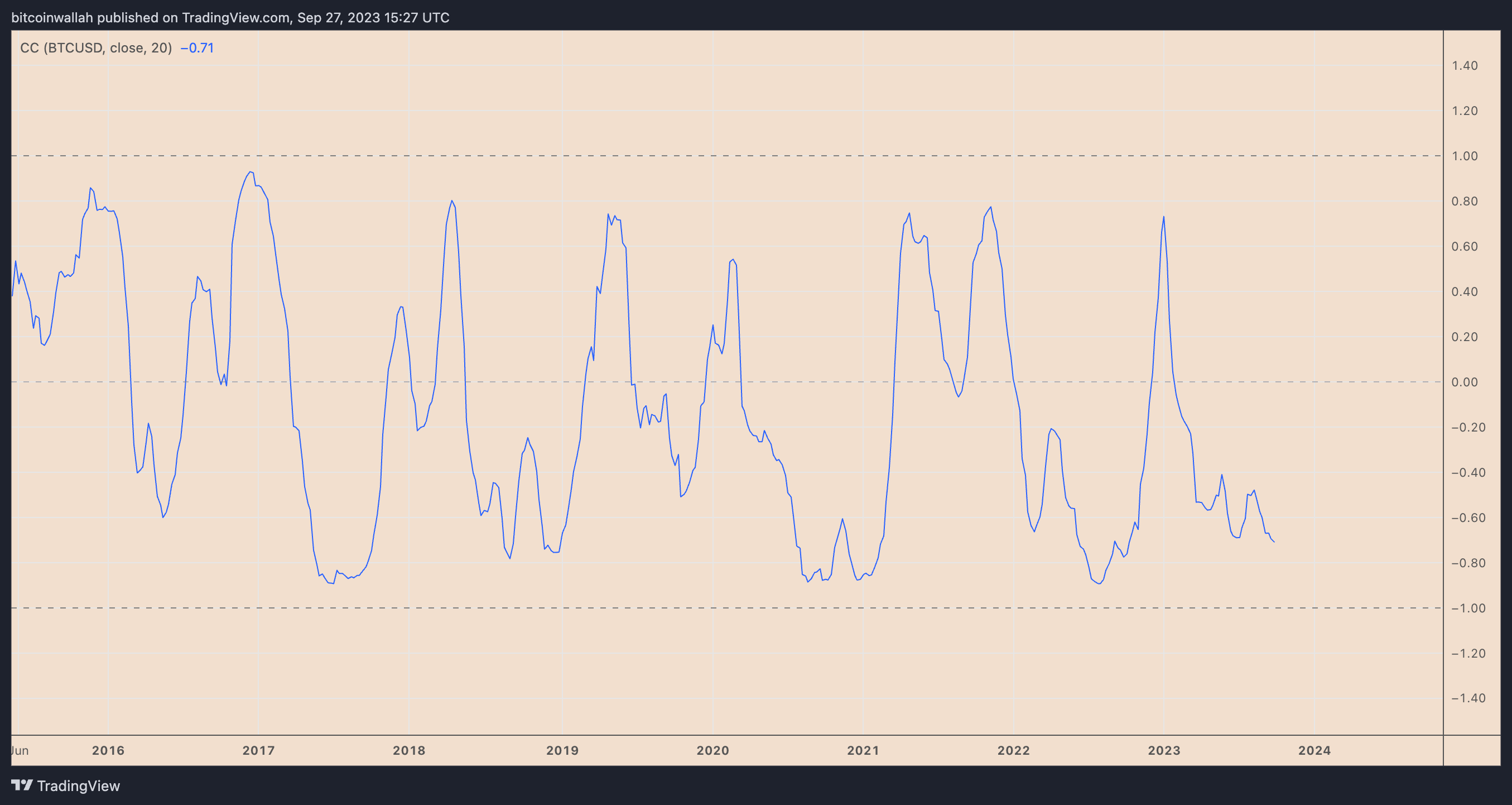1512x805 pixels.
Task: Click the 1.00 level on price scale
Action: 1465,156
